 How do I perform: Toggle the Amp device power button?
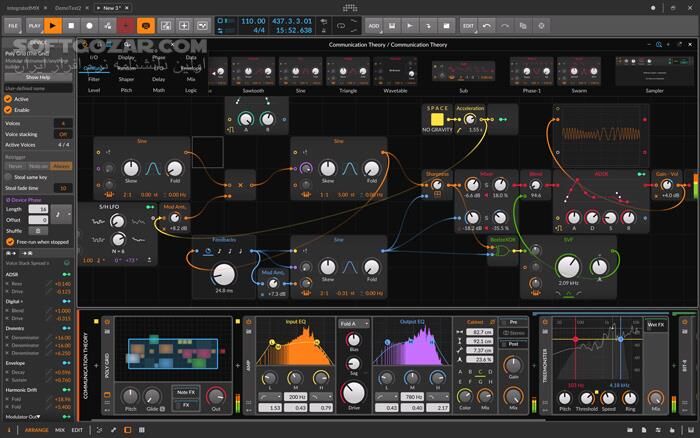(x=249, y=322)
